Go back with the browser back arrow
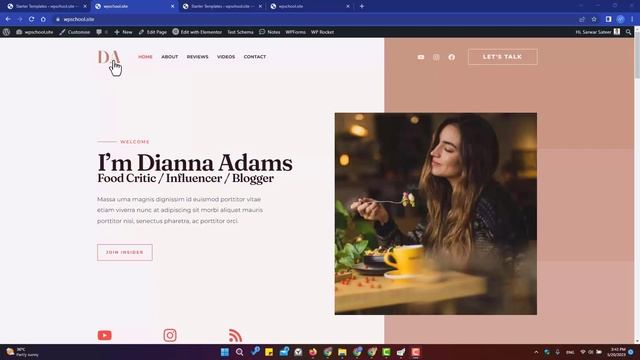640x360 pixels. 8,19
